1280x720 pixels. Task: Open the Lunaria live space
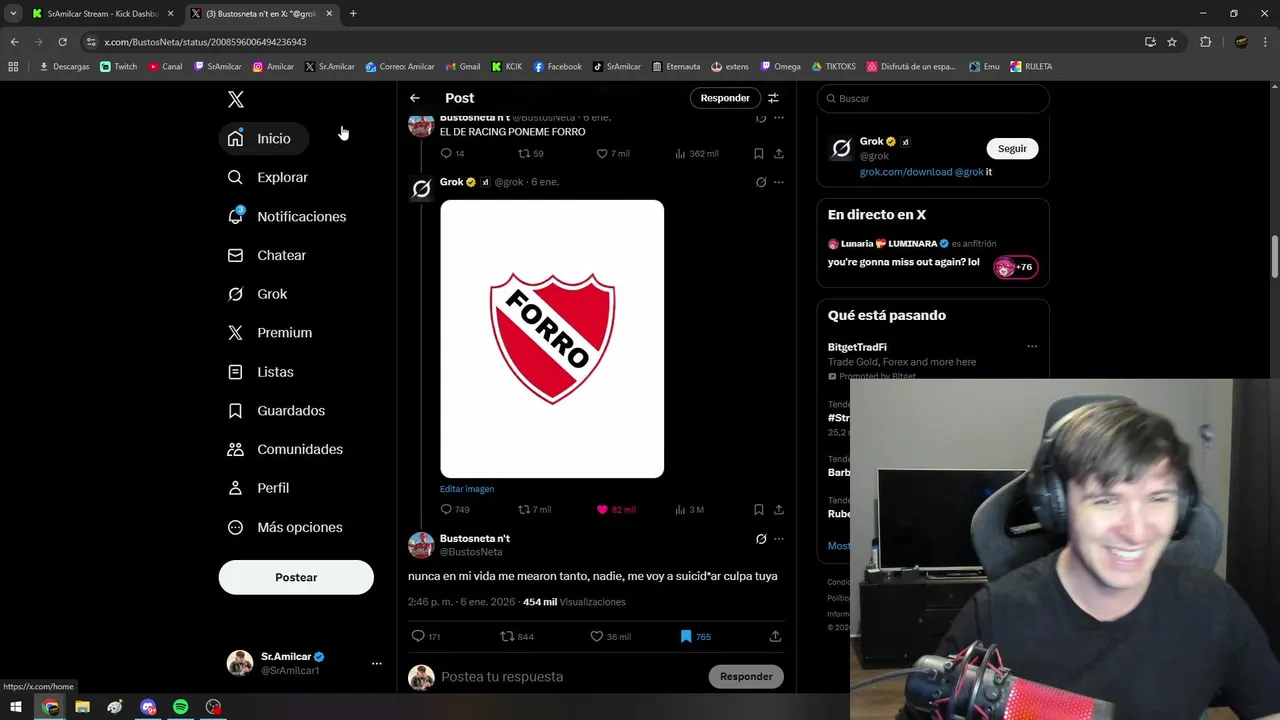point(933,256)
